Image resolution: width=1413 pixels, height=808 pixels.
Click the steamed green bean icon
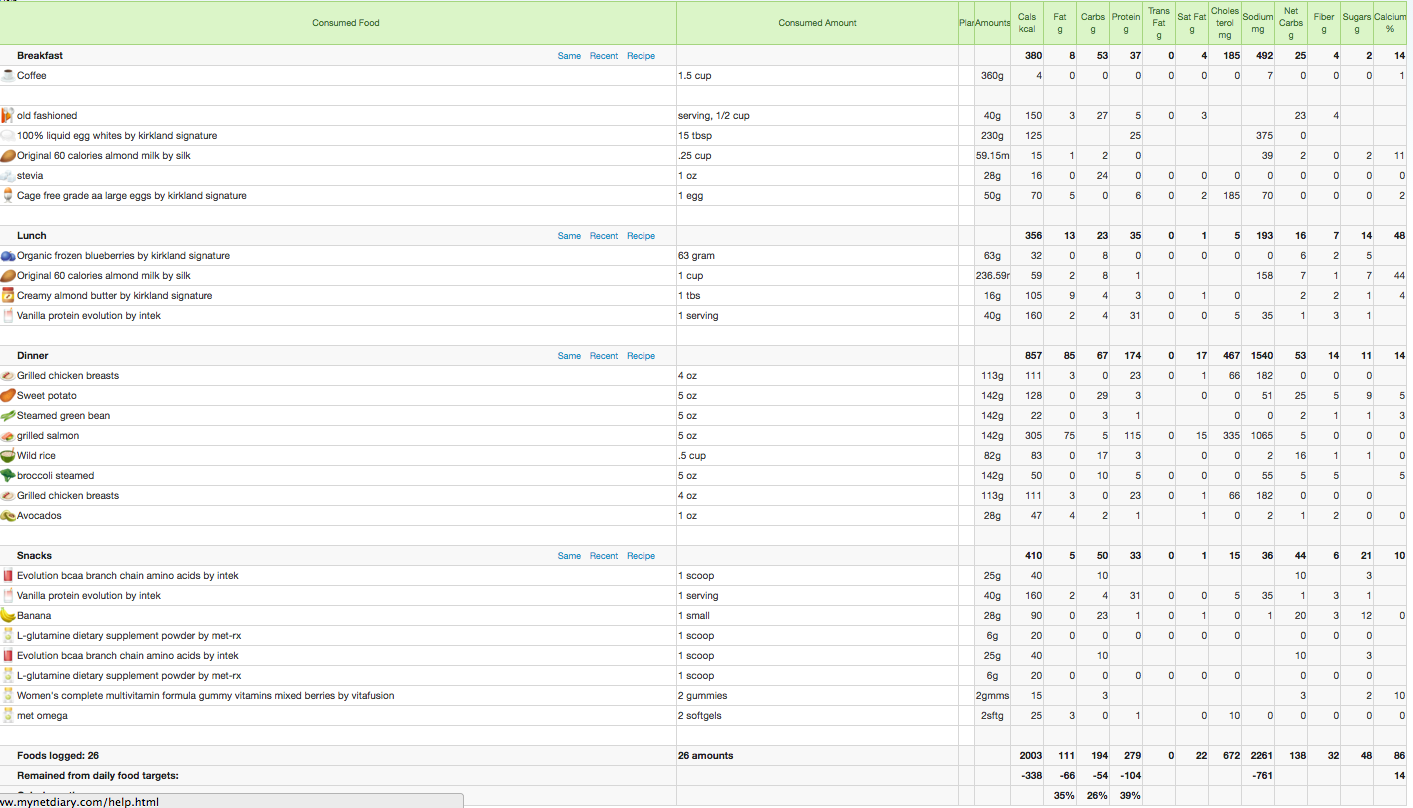[x=8, y=416]
